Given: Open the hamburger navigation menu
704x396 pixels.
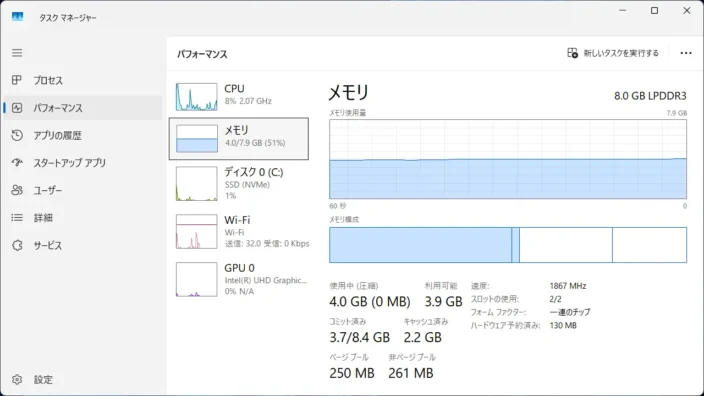Looking at the screenshot, I should point(17,53).
